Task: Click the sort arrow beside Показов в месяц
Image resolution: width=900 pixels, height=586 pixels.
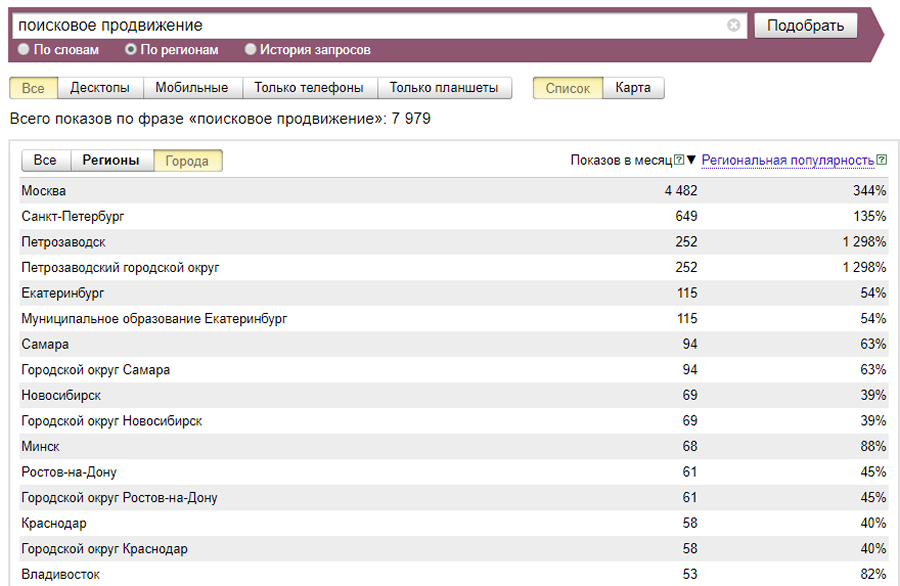Action: [691, 160]
